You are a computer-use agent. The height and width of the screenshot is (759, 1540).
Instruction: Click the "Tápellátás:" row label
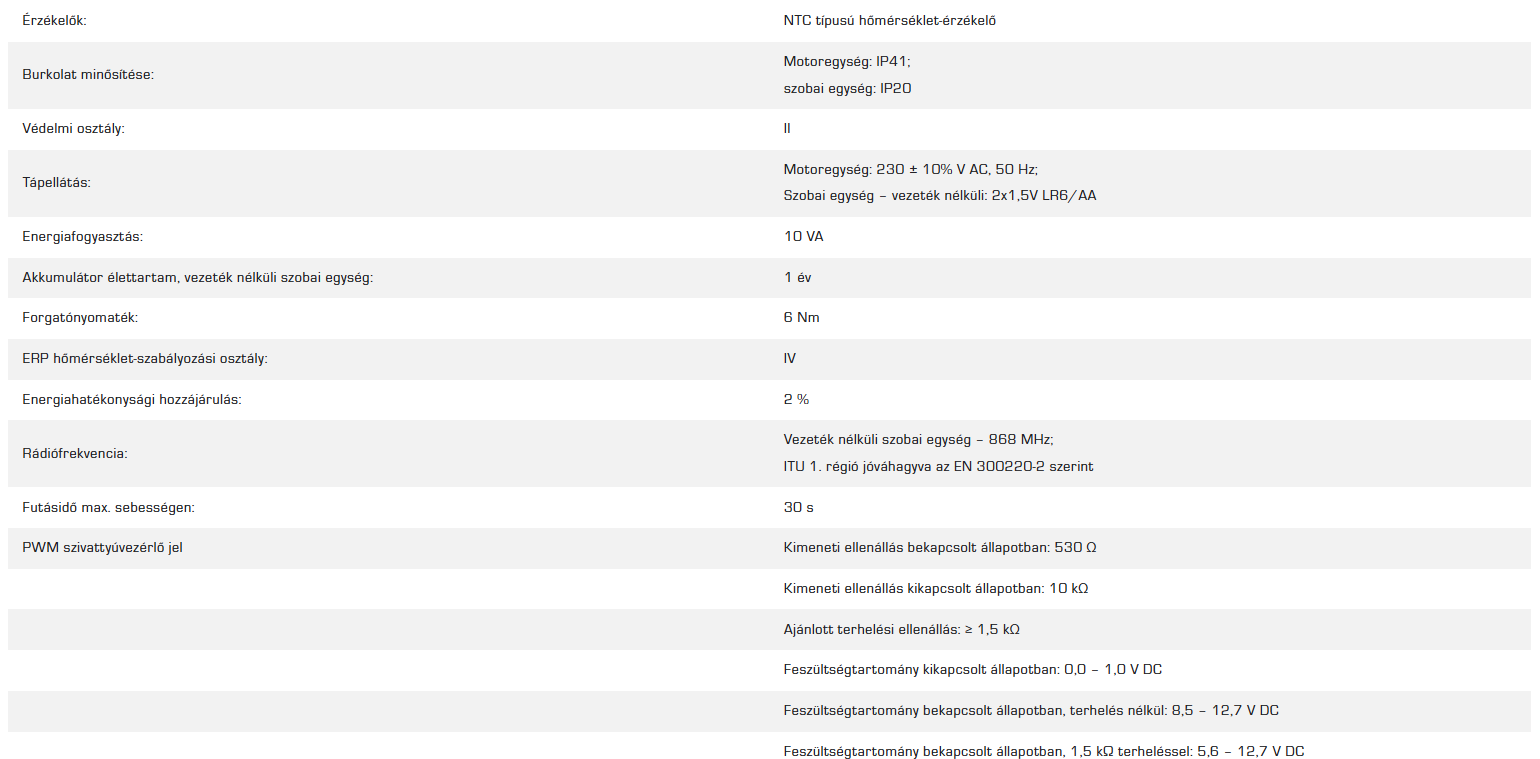(x=58, y=183)
